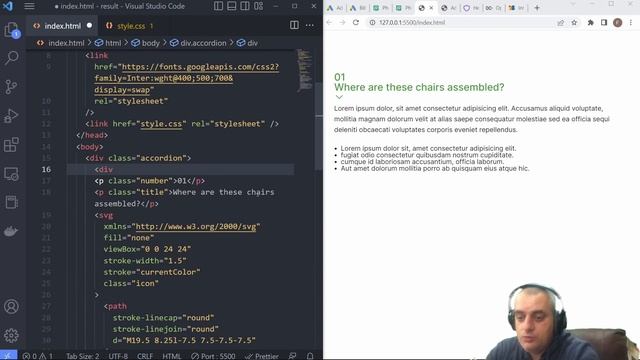Switch to the last browser tab

click(516, 8)
